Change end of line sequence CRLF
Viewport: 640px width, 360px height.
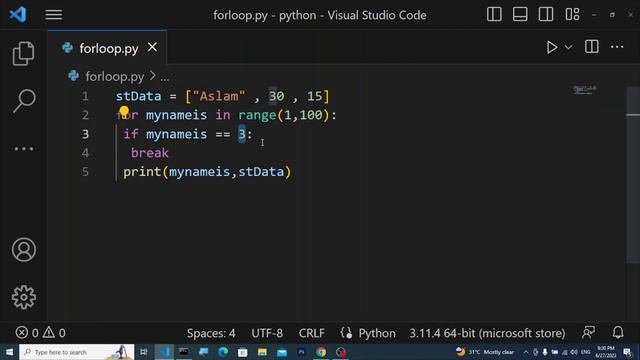[x=311, y=333]
